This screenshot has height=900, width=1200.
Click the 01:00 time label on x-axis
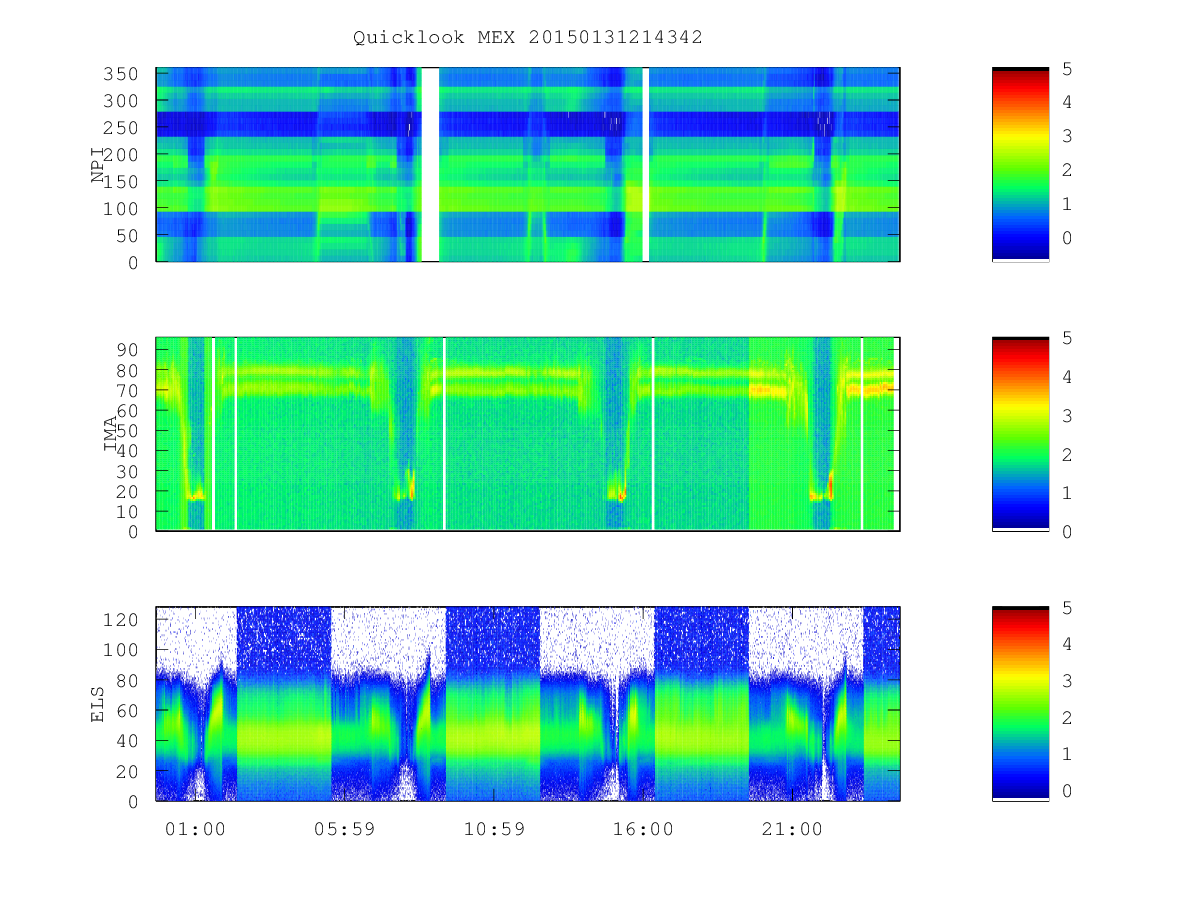coord(195,829)
